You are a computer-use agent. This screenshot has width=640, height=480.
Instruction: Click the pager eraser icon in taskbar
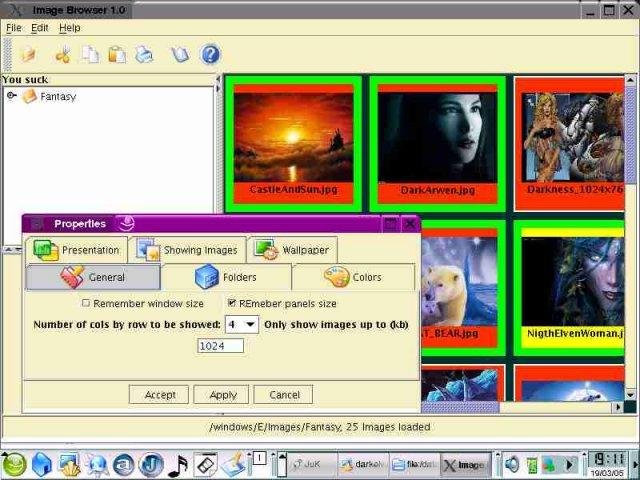(205, 465)
